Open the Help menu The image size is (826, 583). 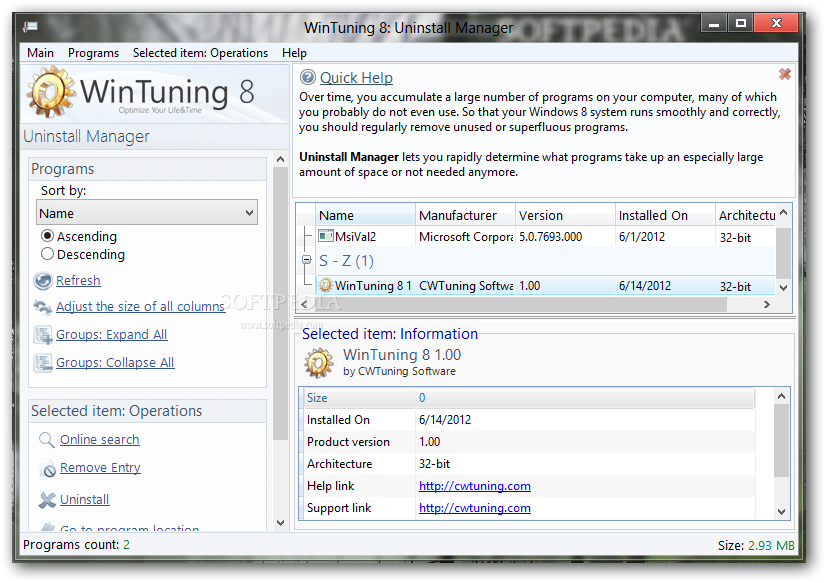pyautogui.click(x=294, y=53)
